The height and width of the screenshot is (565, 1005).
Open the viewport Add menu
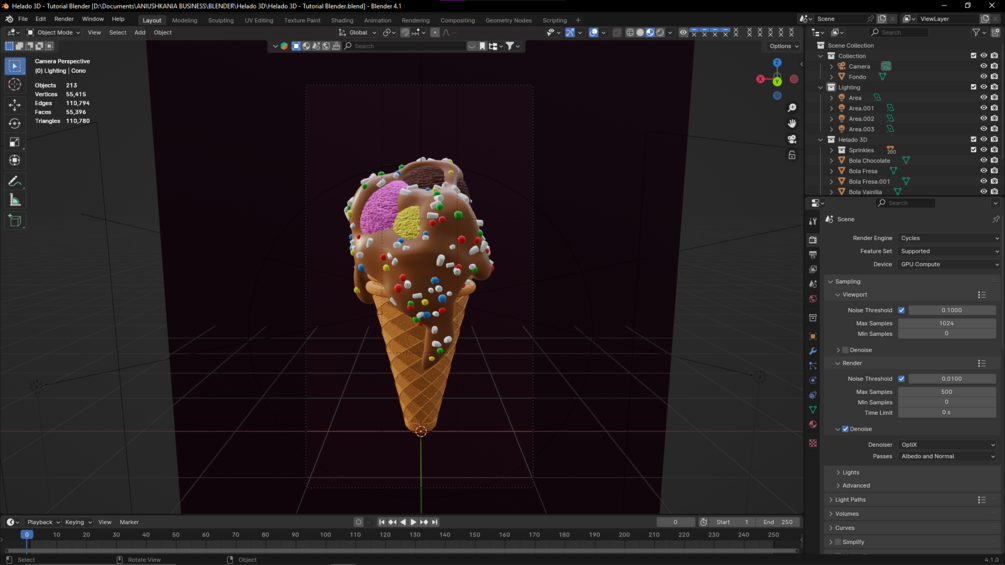click(139, 33)
